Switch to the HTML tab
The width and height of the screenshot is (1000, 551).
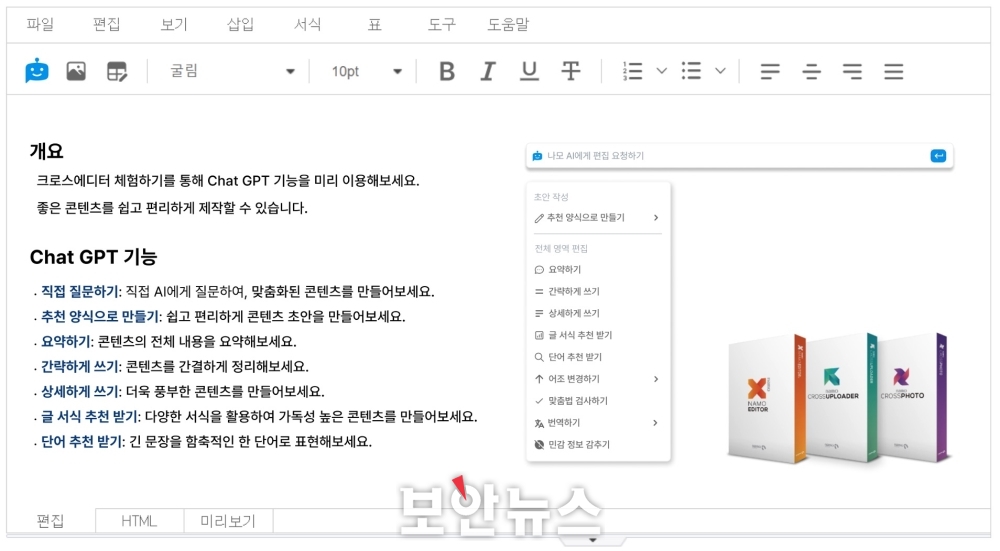click(x=139, y=520)
